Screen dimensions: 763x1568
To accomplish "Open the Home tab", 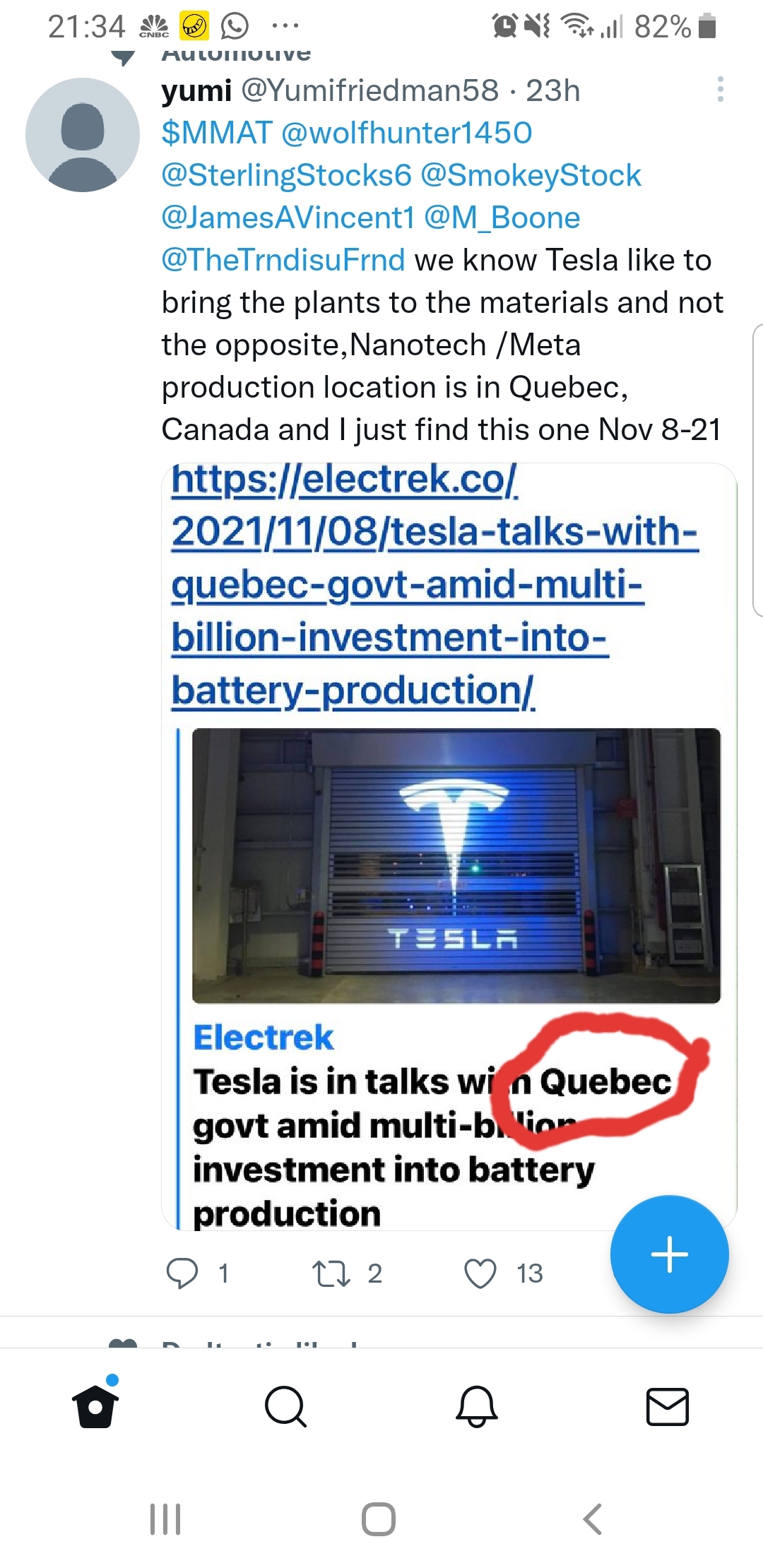I will pyautogui.click(x=95, y=1406).
